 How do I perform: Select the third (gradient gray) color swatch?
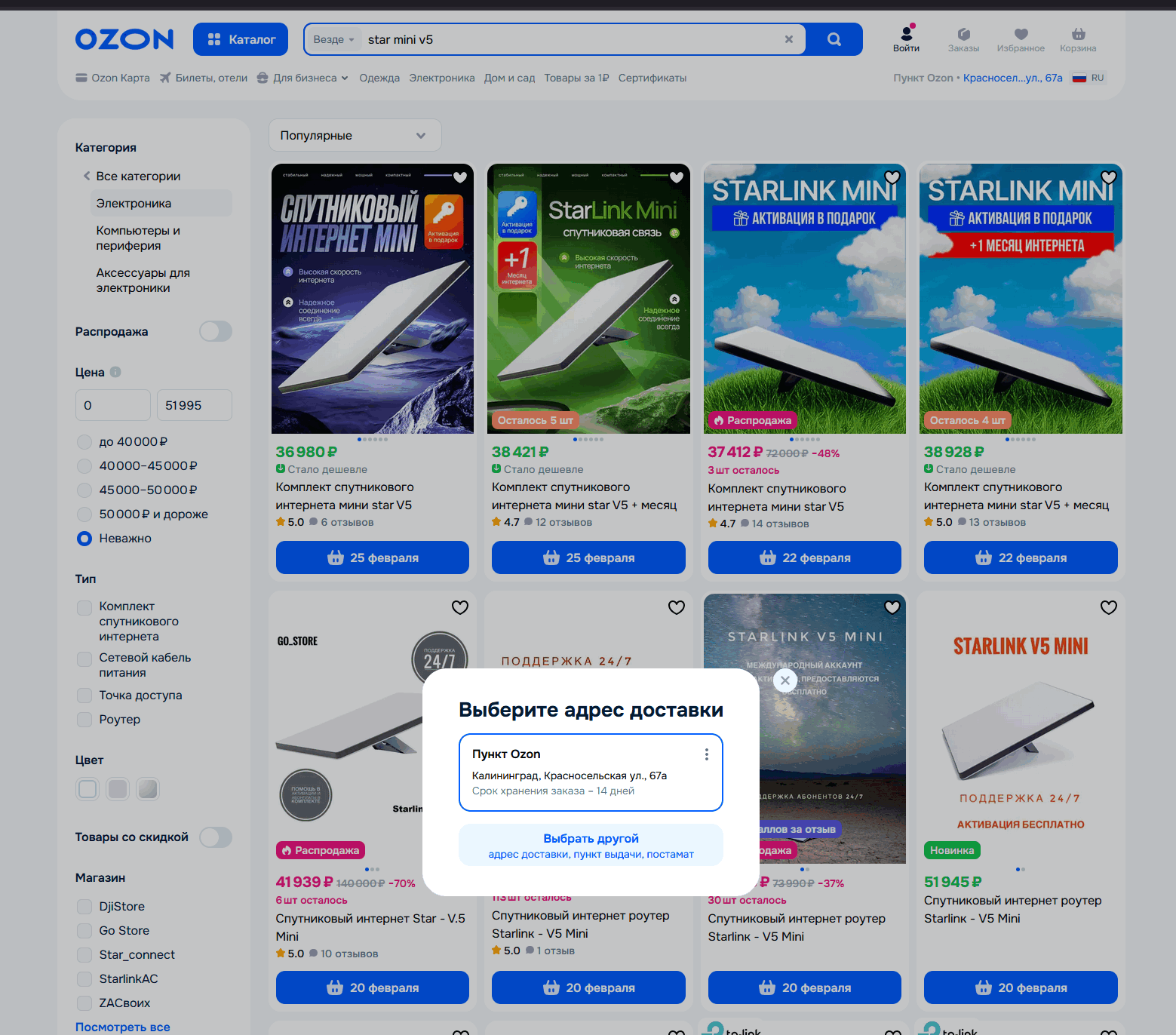pyautogui.click(x=148, y=789)
